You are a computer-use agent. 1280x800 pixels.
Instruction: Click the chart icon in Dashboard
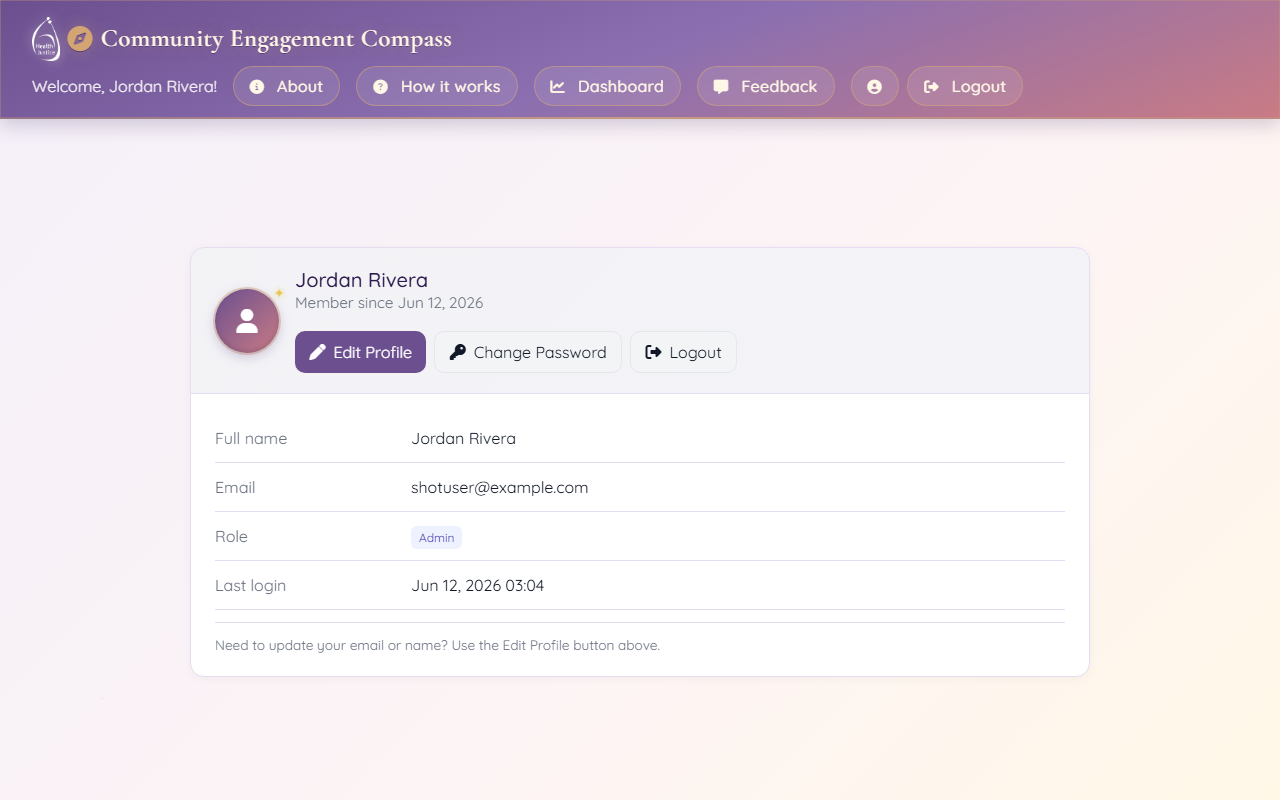[x=558, y=87]
